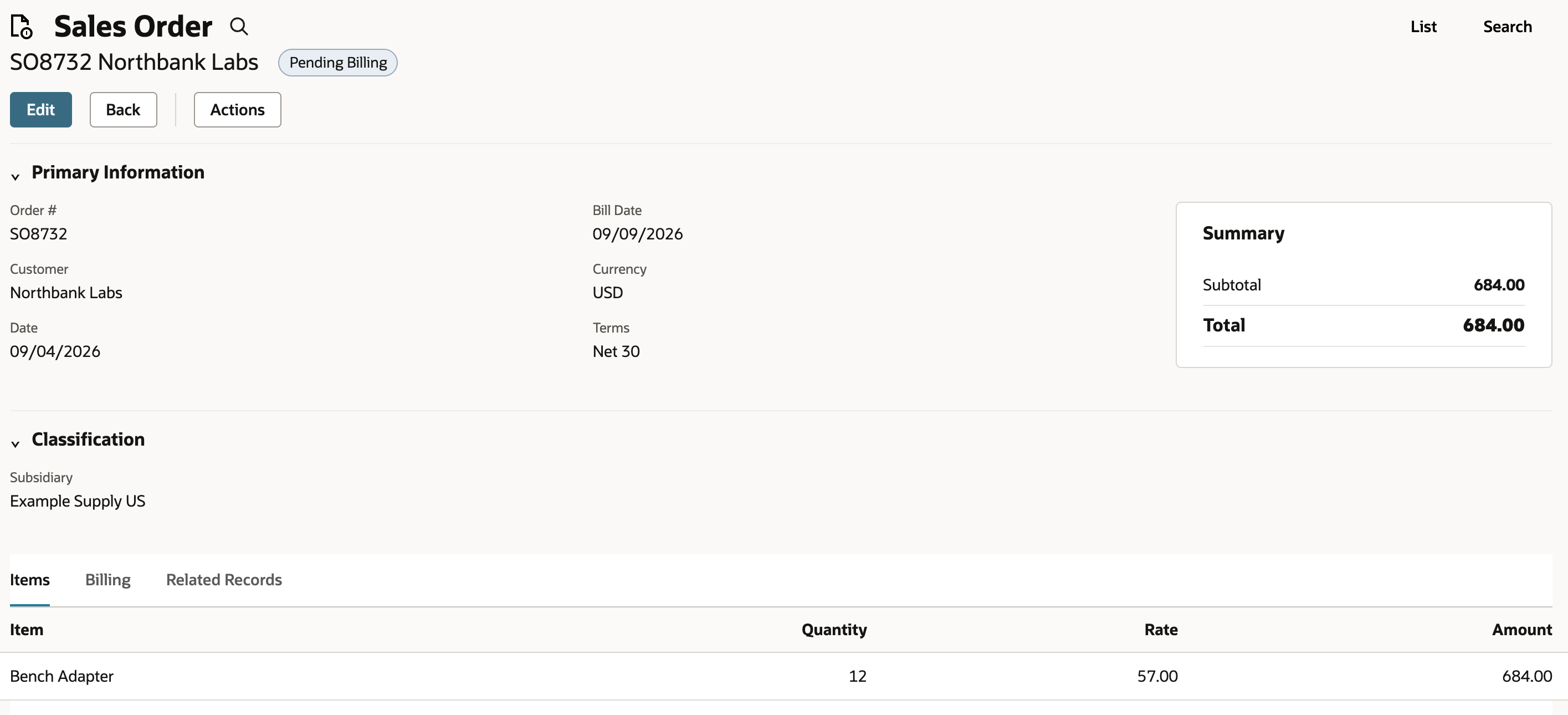
Task: Switch to the Related Records tab
Action: (x=224, y=579)
